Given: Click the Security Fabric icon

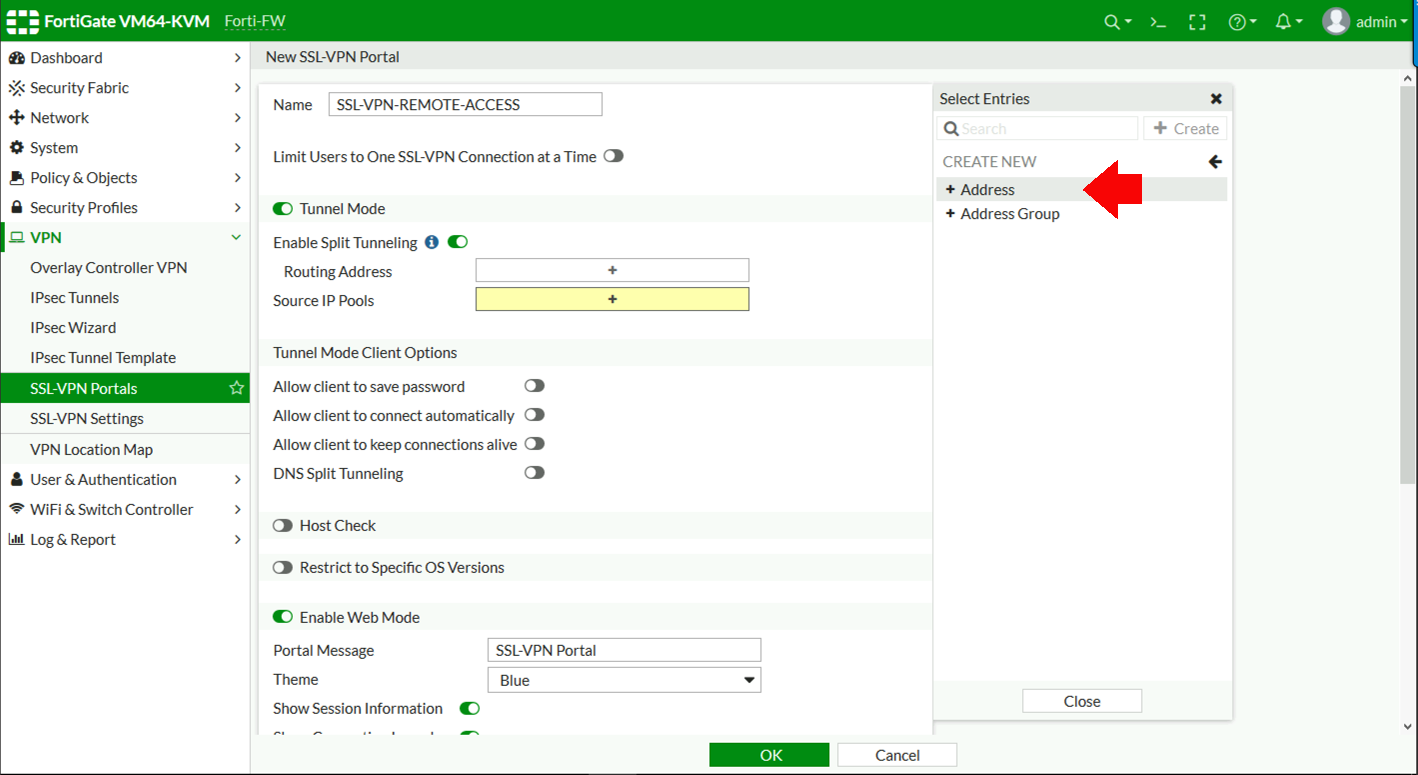Looking at the screenshot, I should (16, 88).
